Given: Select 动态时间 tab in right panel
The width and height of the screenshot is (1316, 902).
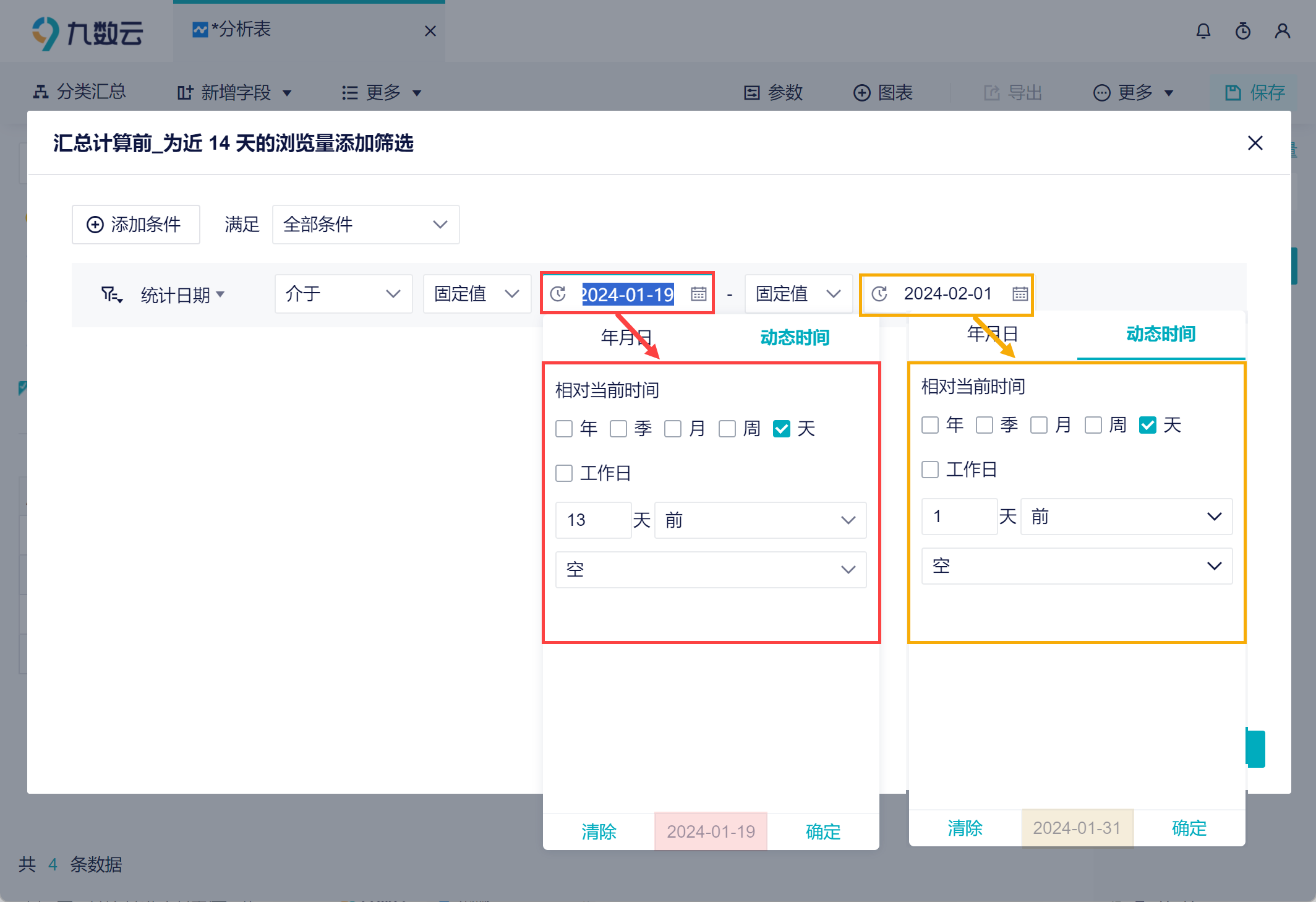Looking at the screenshot, I should (x=1160, y=334).
